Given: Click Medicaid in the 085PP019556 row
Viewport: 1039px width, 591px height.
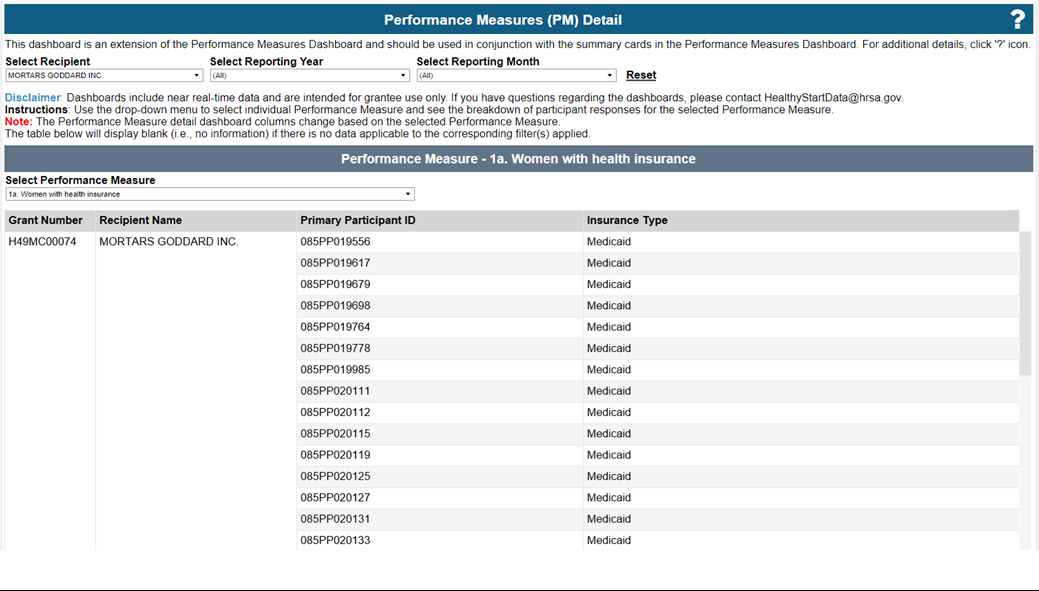Looking at the screenshot, I should (609, 242).
